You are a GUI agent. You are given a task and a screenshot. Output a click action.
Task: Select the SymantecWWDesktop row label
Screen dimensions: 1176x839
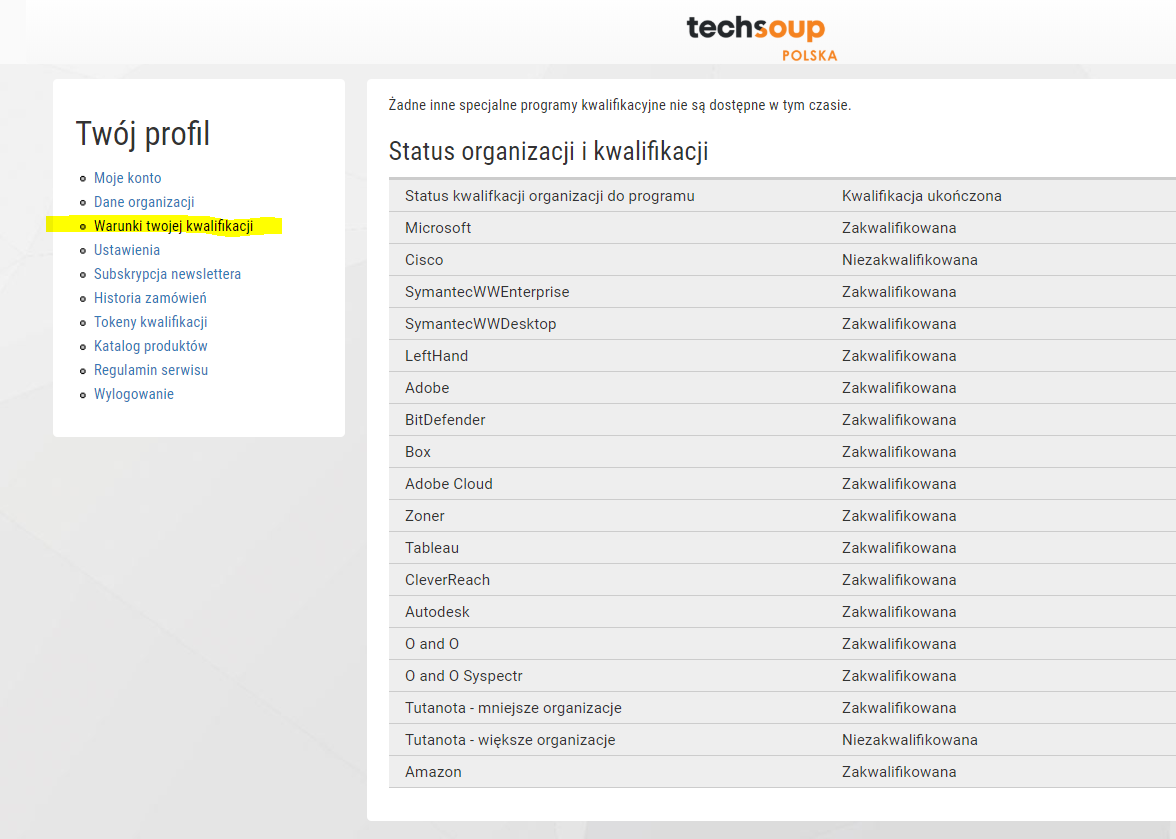(x=481, y=324)
